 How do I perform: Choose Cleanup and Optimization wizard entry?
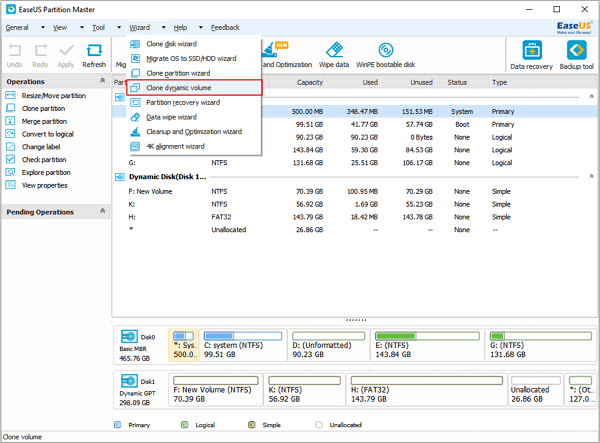pos(194,132)
